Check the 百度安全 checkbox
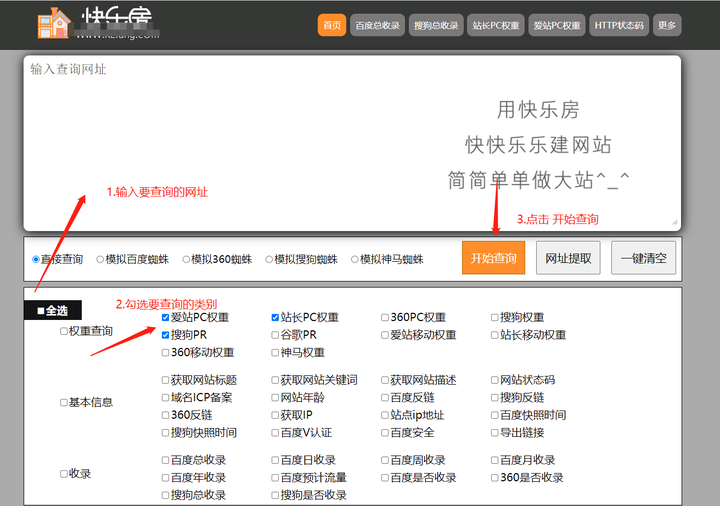Image resolution: width=720 pixels, height=506 pixels. (385, 433)
